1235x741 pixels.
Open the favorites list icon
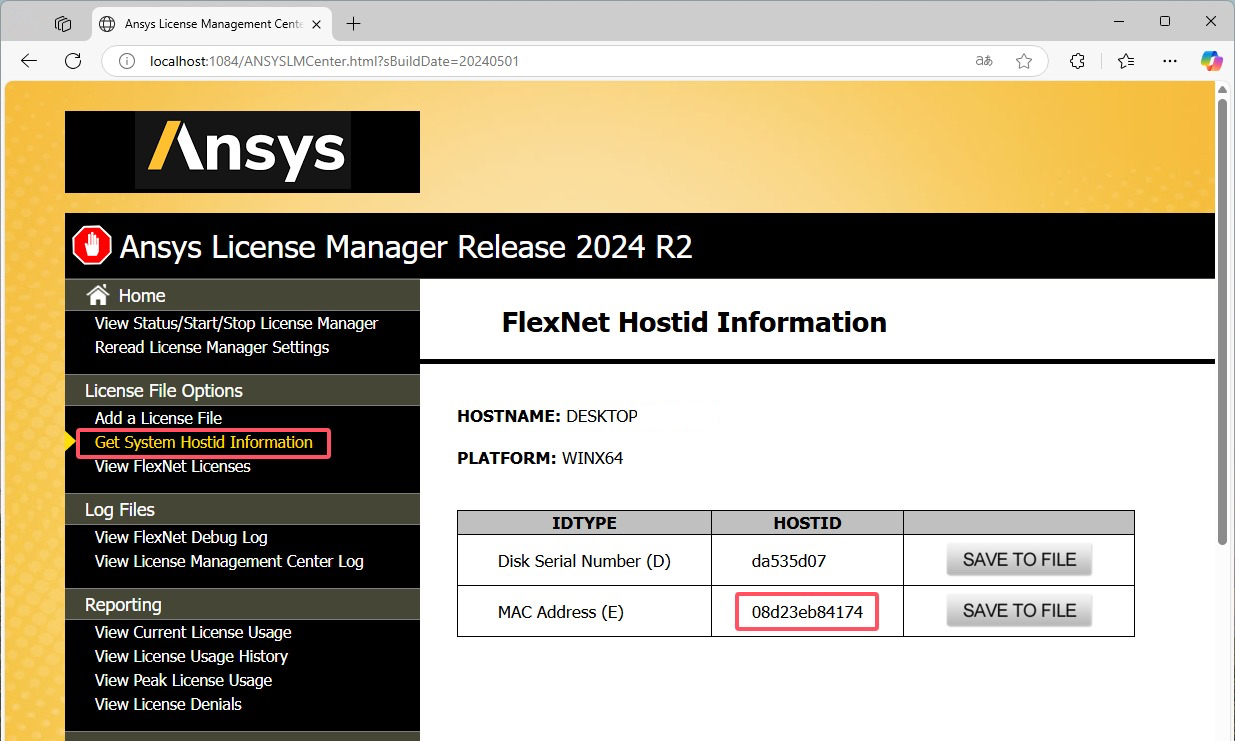[1126, 61]
